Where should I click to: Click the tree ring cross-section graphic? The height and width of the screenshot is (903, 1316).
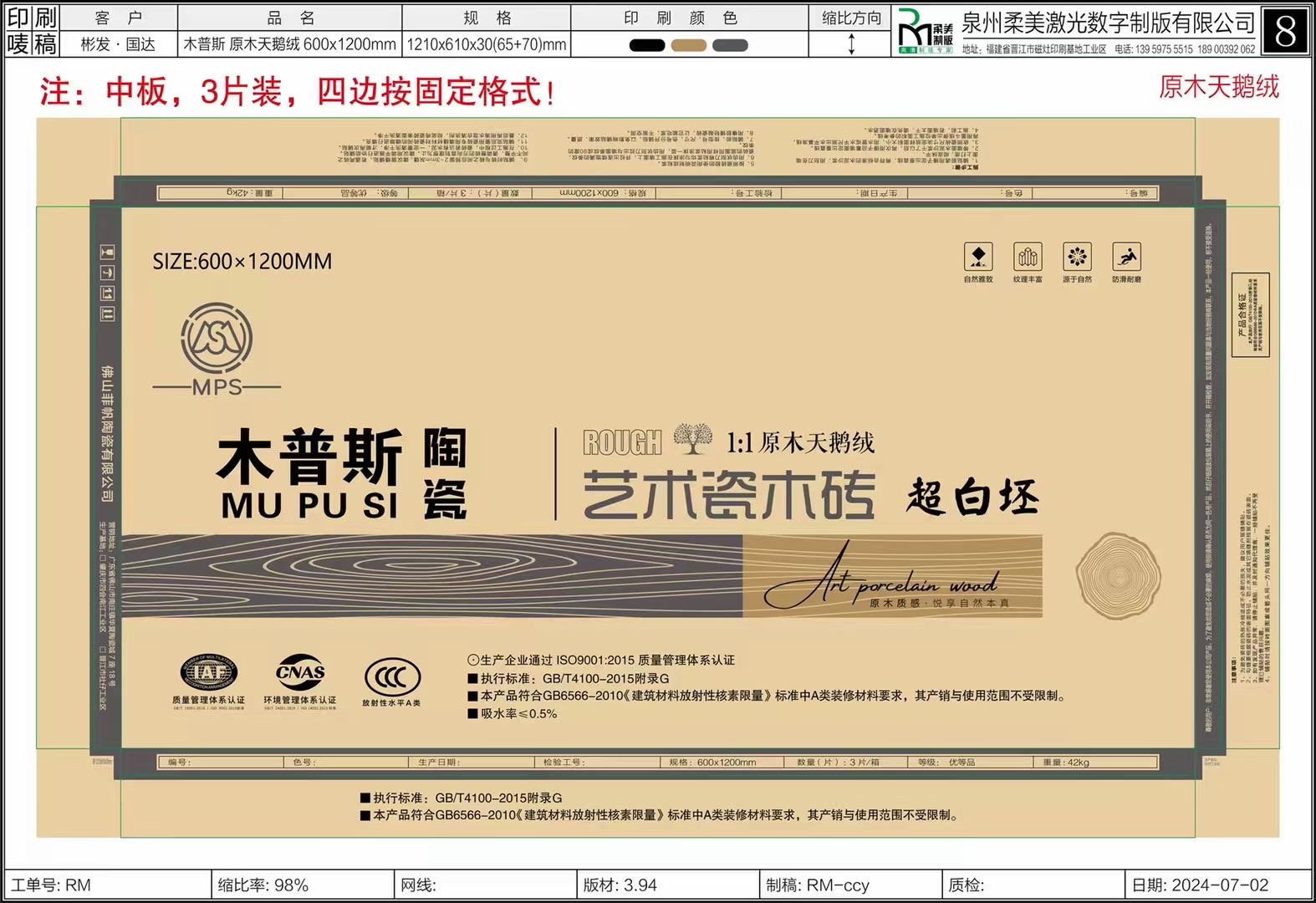click(1118, 576)
